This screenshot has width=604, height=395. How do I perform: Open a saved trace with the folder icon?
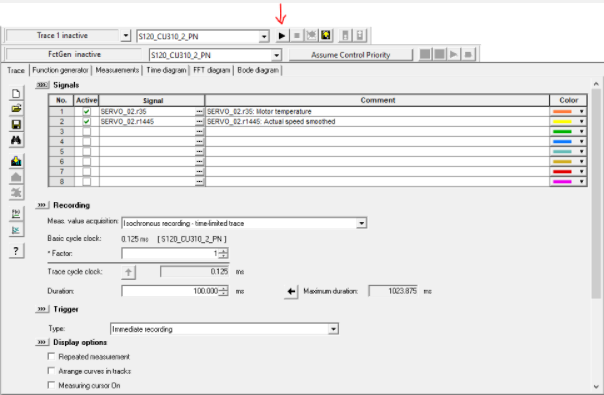[x=16, y=109]
